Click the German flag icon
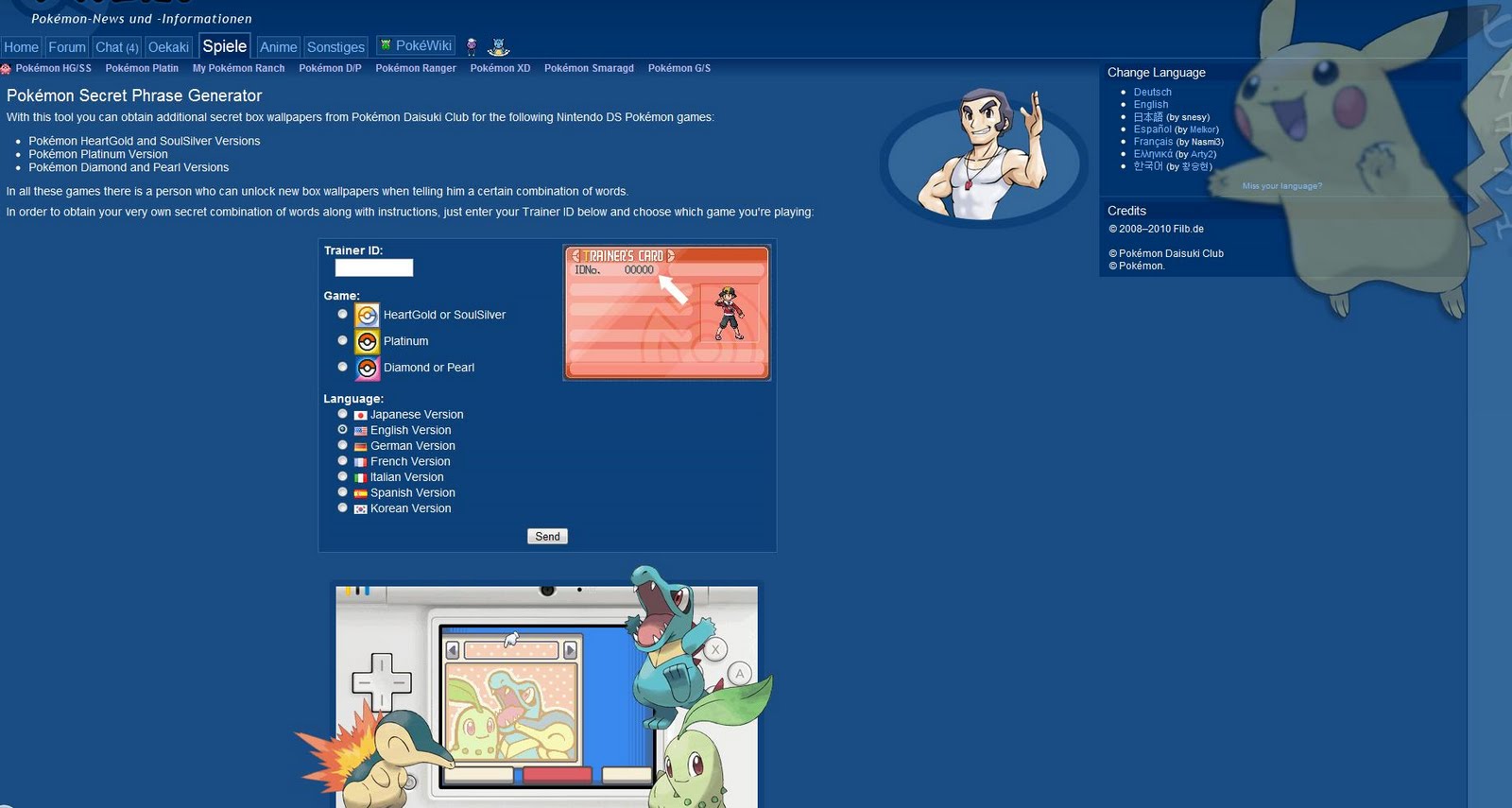Viewport: 1512px width, 808px height. click(360, 446)
